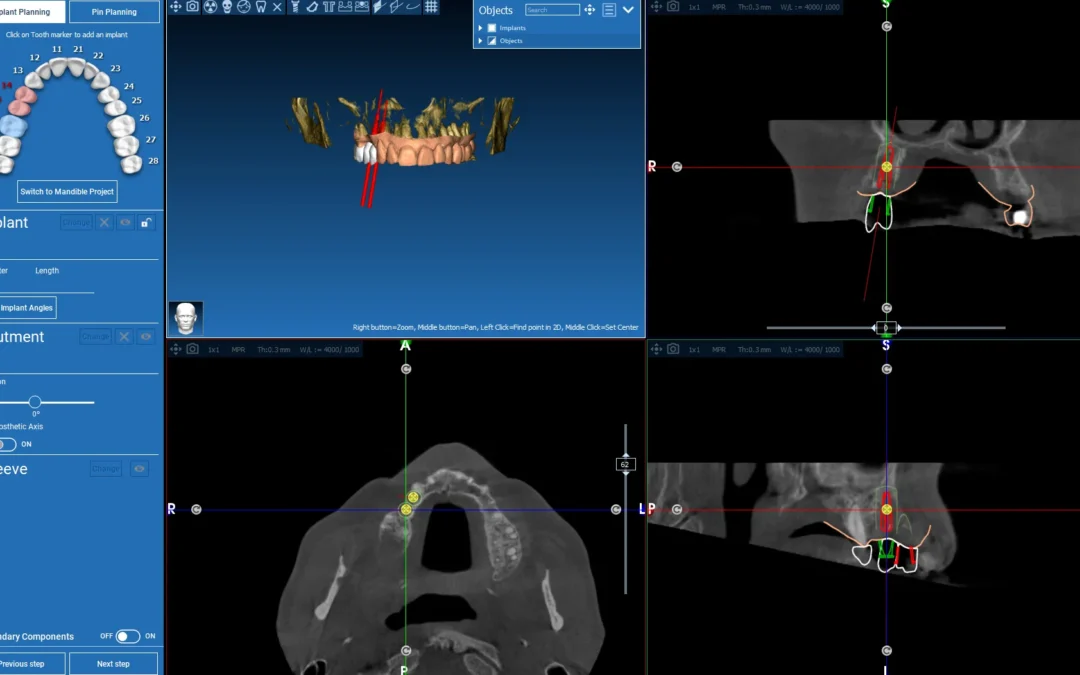Image resolution: width=1080 pixels, height=675 pixels.
Task: Select the curve line tool icon
Action: [x=413, y=7]
